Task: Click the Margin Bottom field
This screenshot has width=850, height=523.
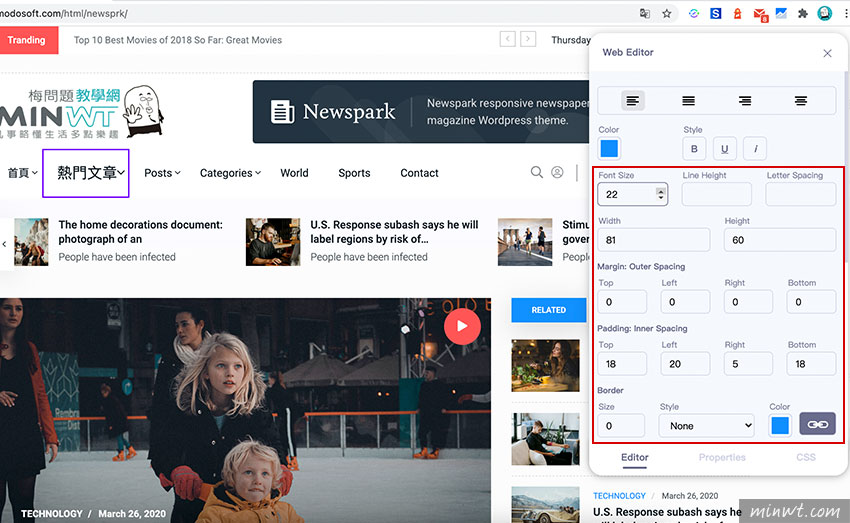Action: (x=812, y=302)
